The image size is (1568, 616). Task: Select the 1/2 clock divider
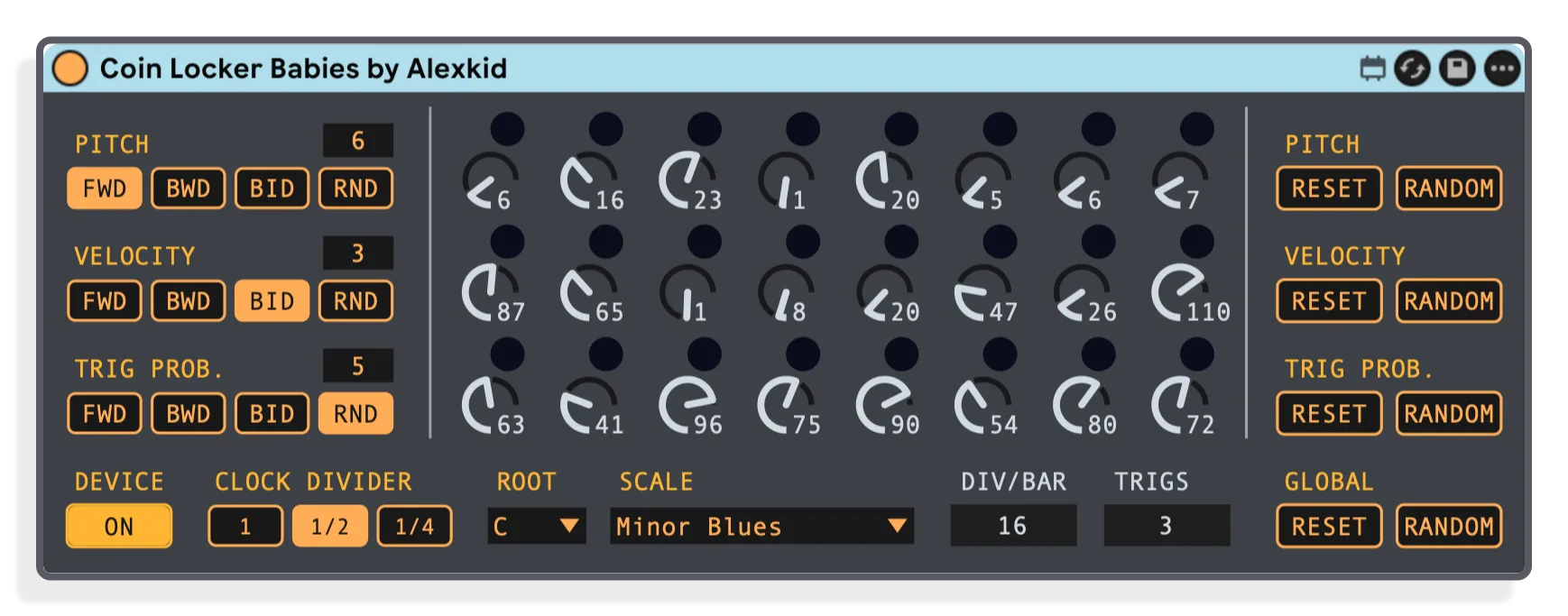[x=330, y=527]
